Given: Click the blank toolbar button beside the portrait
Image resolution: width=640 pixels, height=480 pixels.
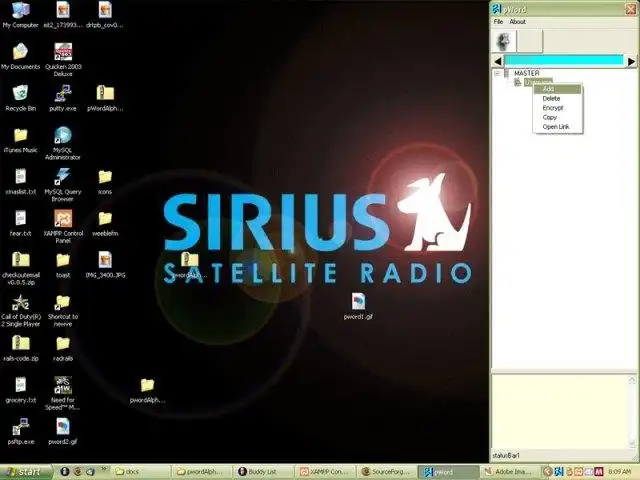Looking at the screenshot, I should pyautogui.click(x=530, y=41).
